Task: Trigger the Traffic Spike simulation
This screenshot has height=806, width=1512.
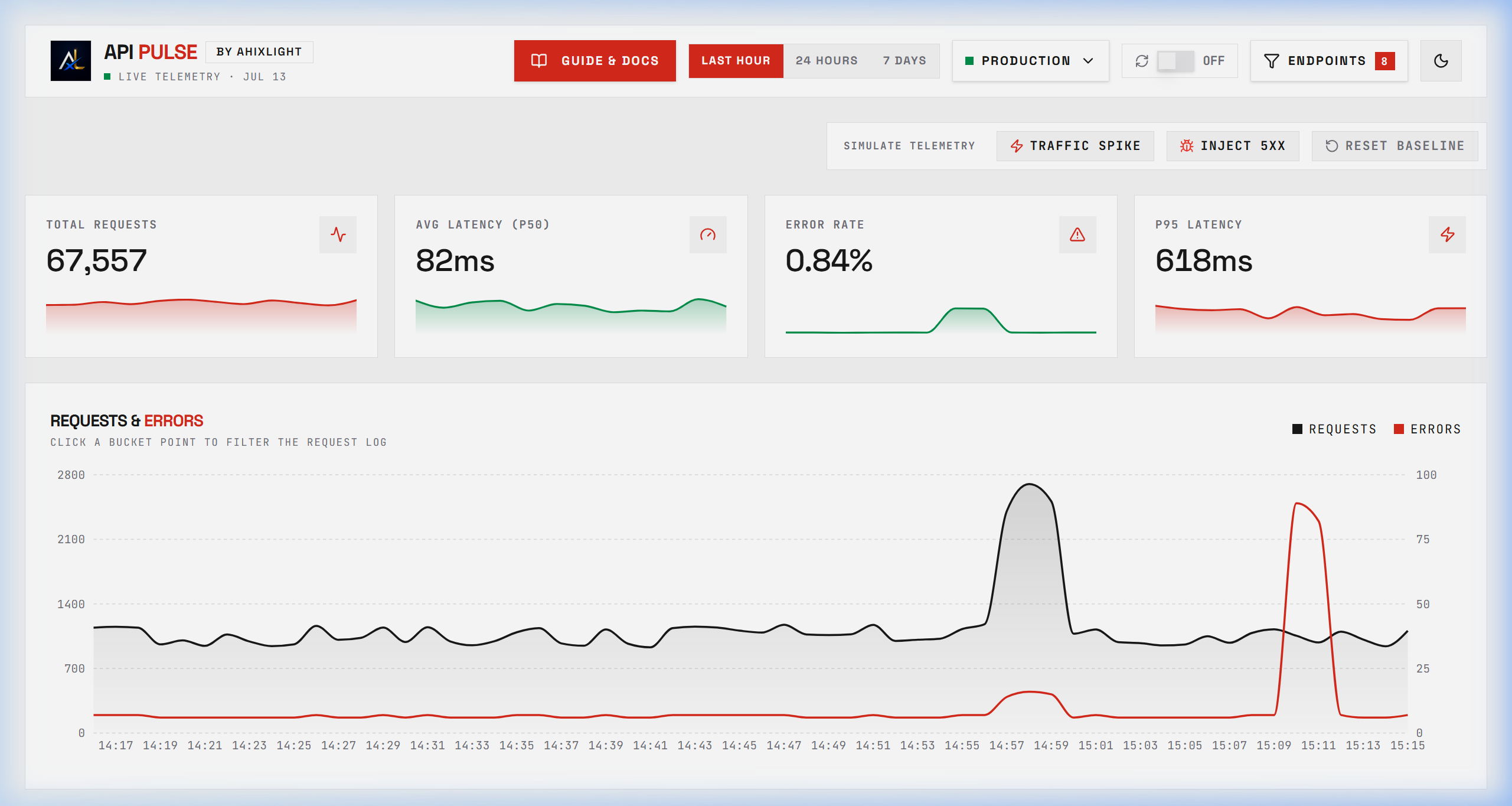Action: click(x=1075, y=146)
